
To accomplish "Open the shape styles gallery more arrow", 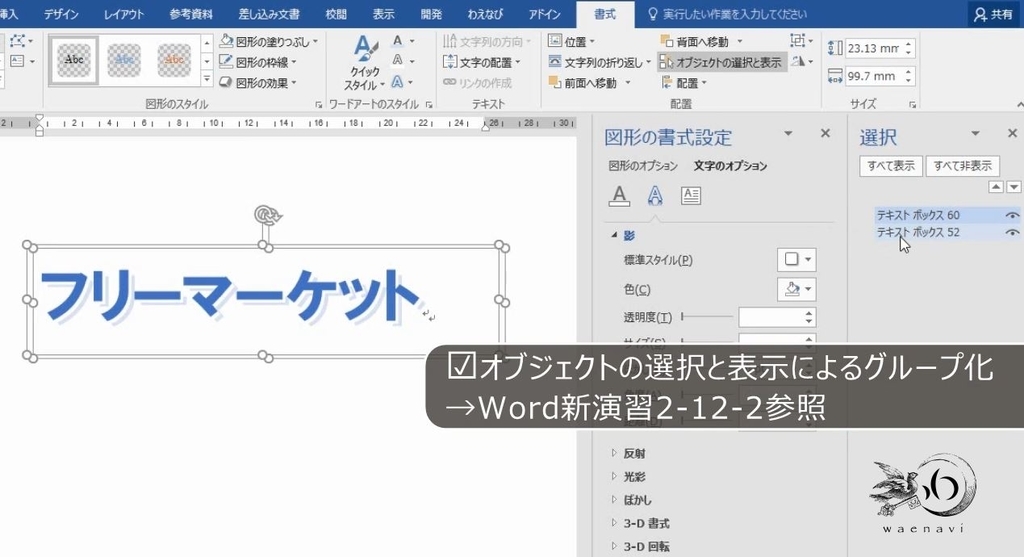I will click(x=207, y=80).
